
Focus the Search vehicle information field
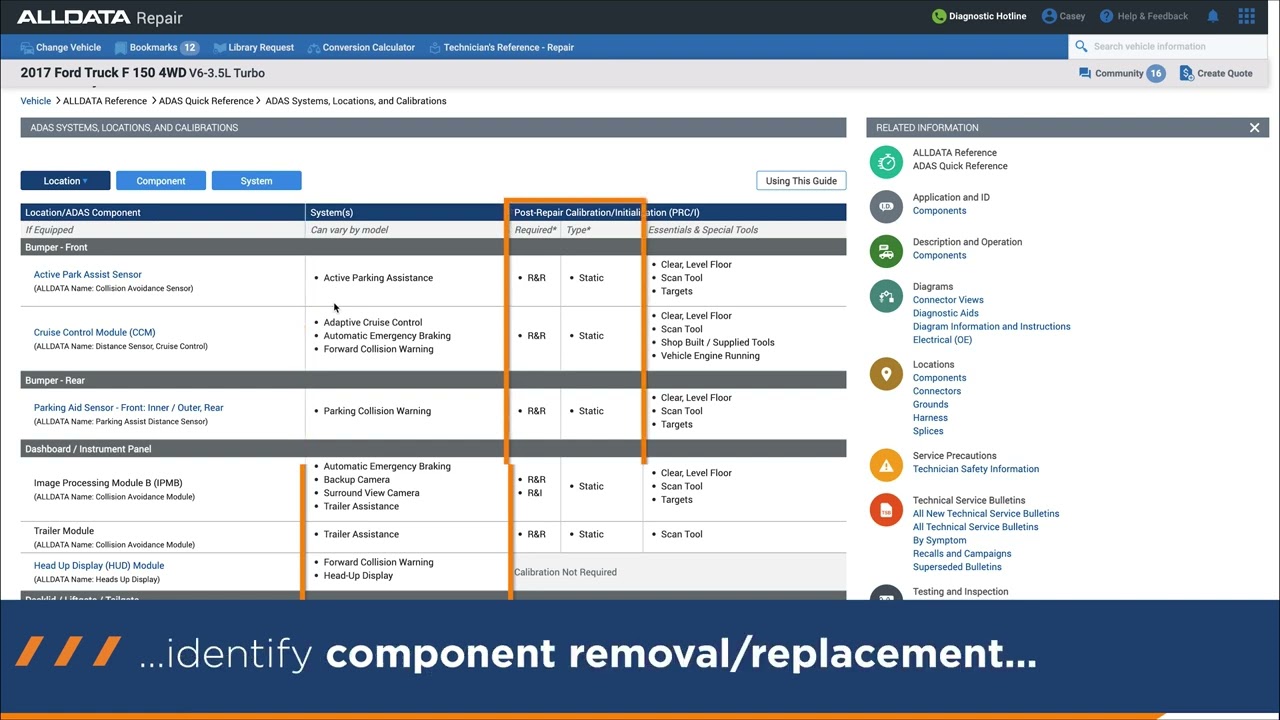1167,46
